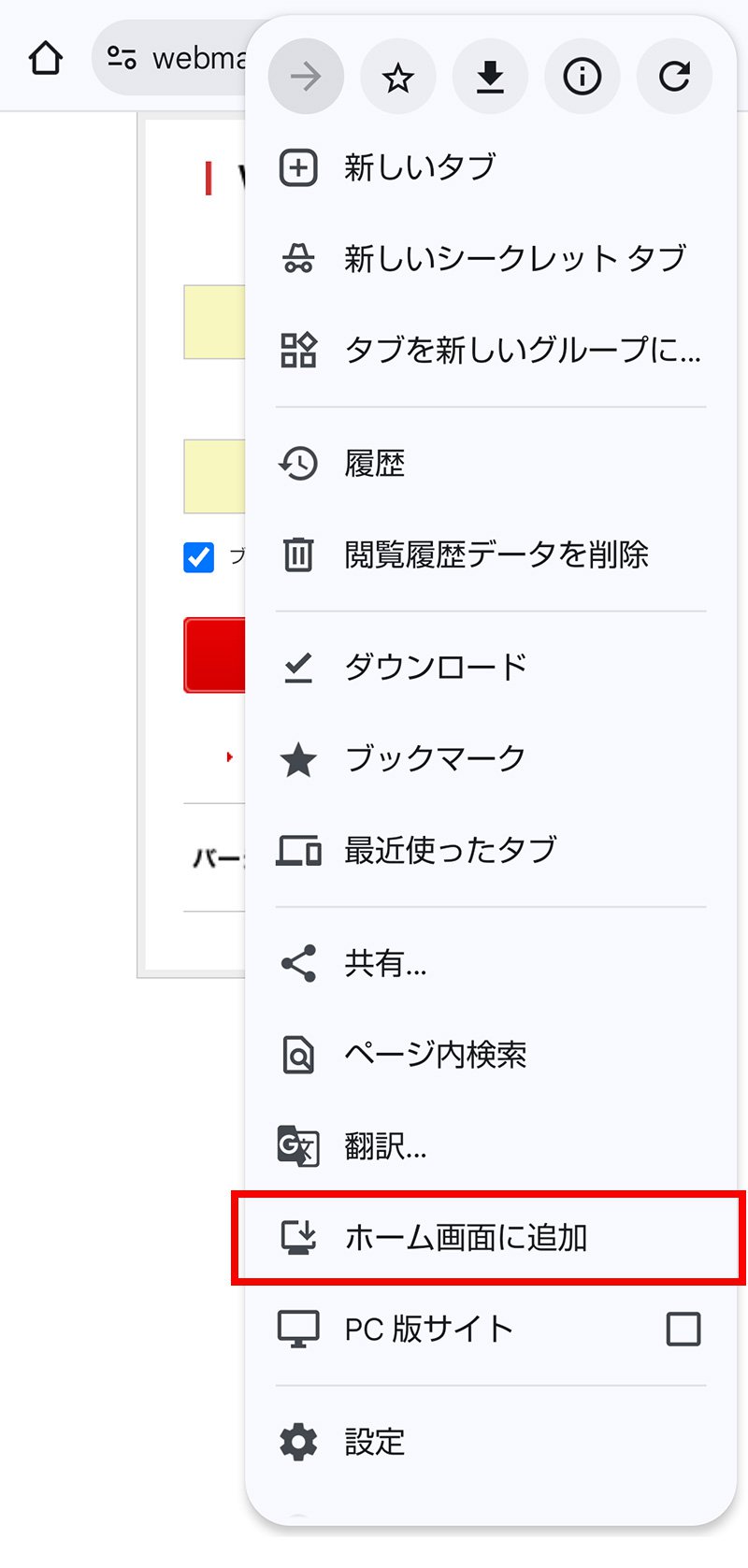Bookmark this page with star icon

[397, 77]
